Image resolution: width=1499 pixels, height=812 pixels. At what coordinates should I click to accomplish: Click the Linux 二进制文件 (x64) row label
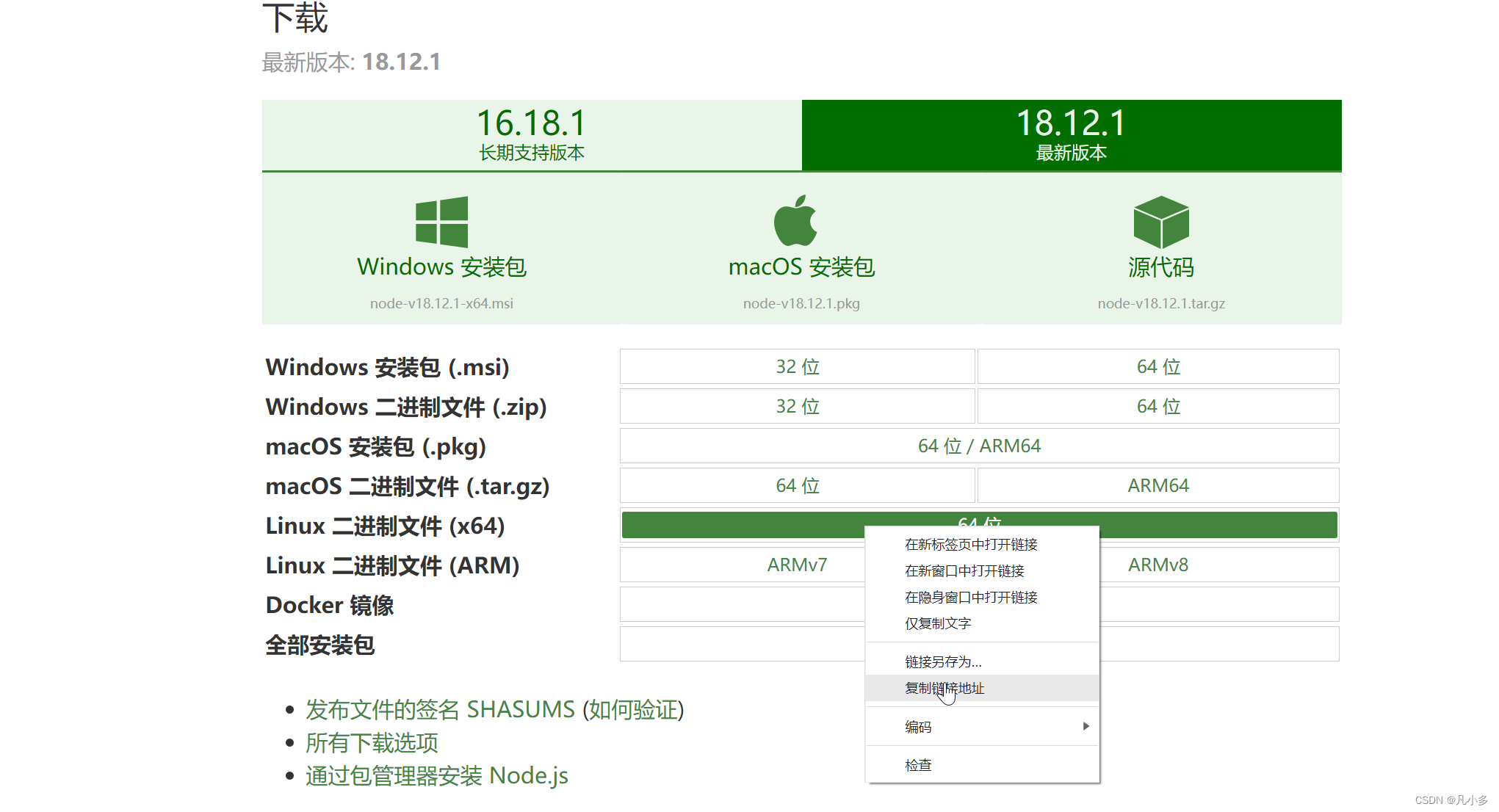tap(385, 526)
